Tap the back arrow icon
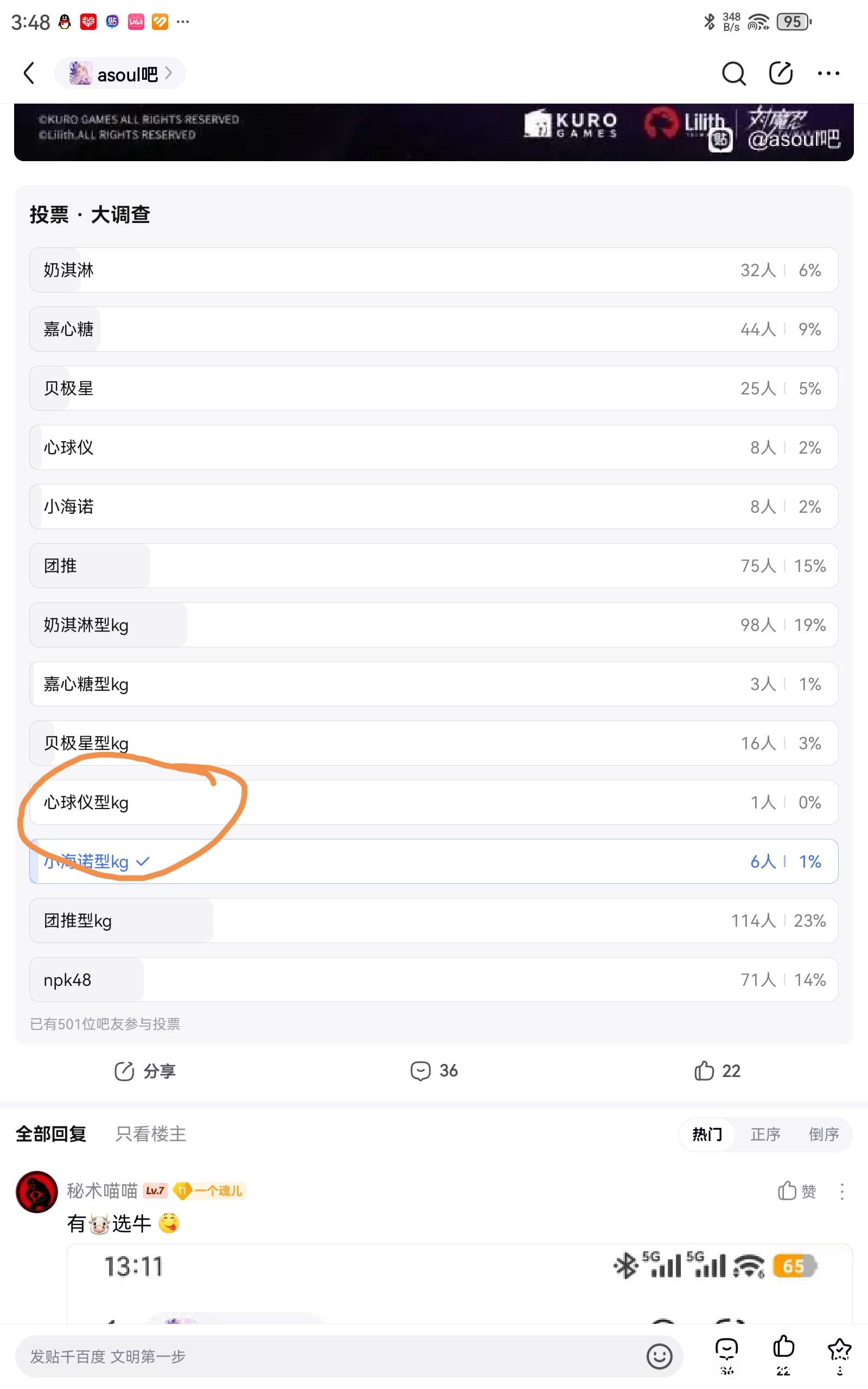868x1389 pixels. [x=29, y=73]
